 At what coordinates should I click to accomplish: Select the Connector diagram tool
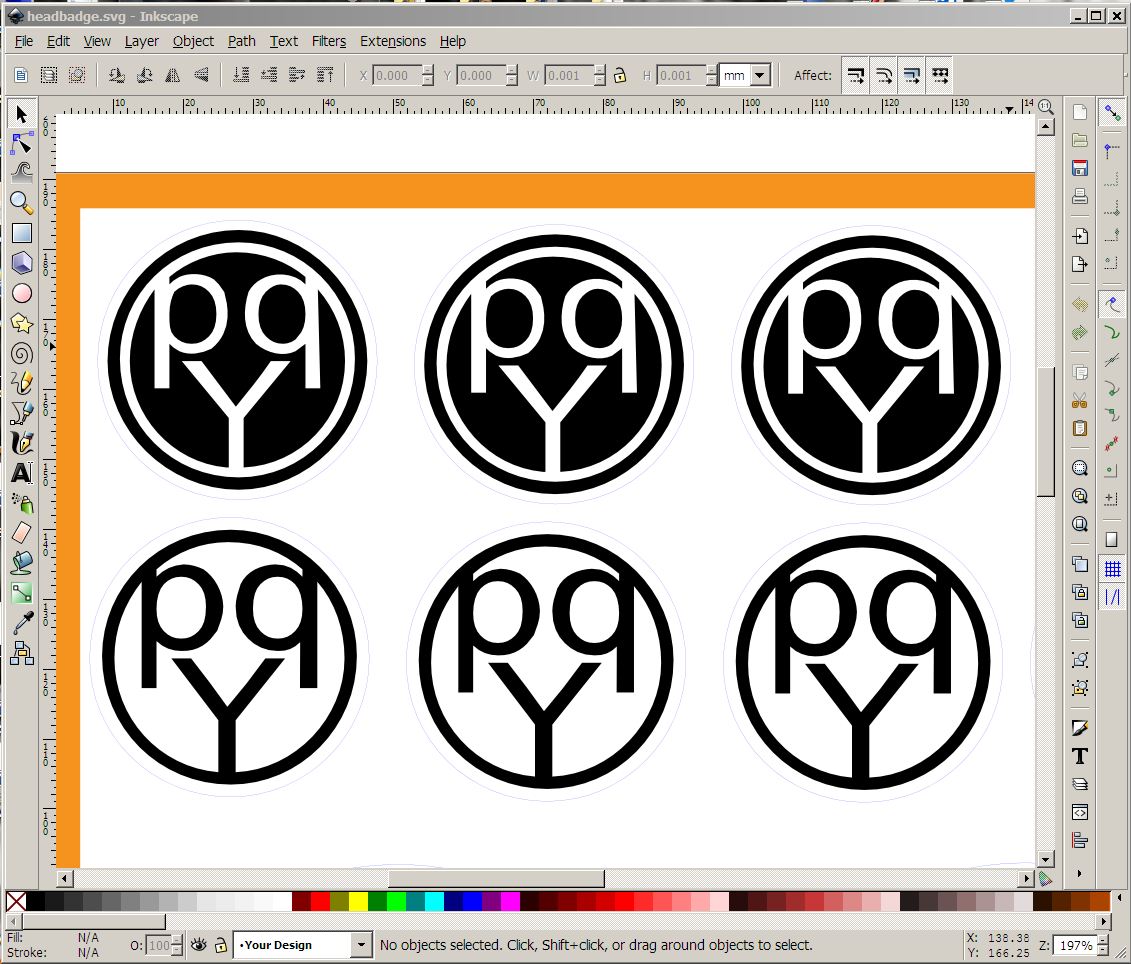tap(22, 654)
